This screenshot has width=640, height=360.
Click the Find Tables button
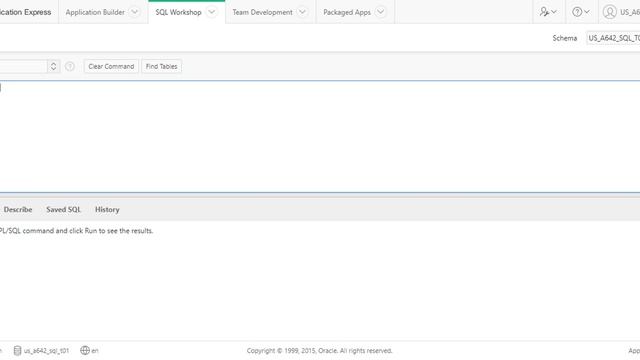coord(161,66)
